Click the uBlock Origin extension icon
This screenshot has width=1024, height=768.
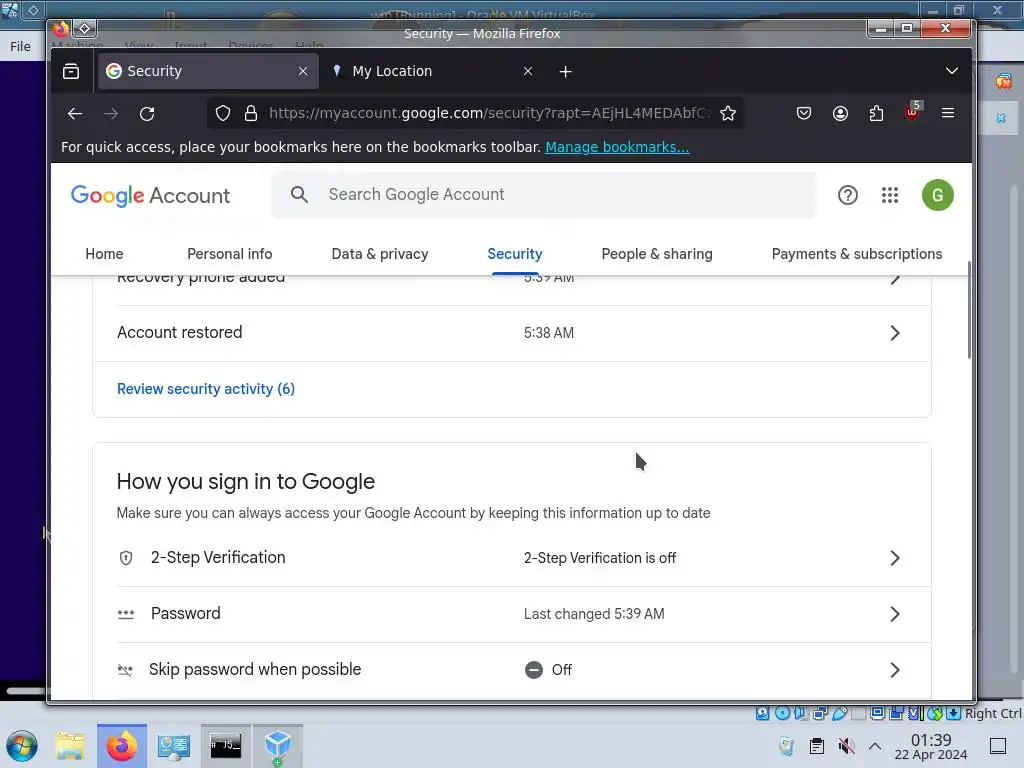tap(912, 112)
